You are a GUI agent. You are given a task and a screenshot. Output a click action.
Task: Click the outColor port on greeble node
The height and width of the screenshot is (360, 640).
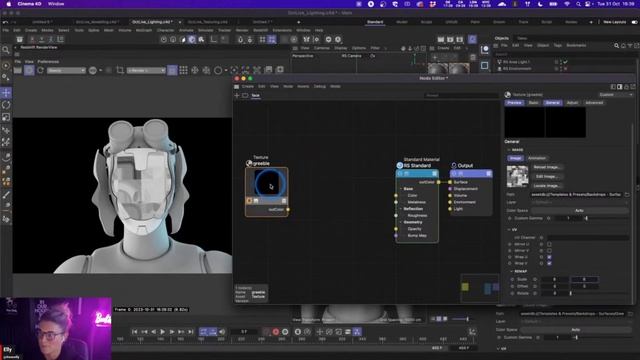(288, 209)
